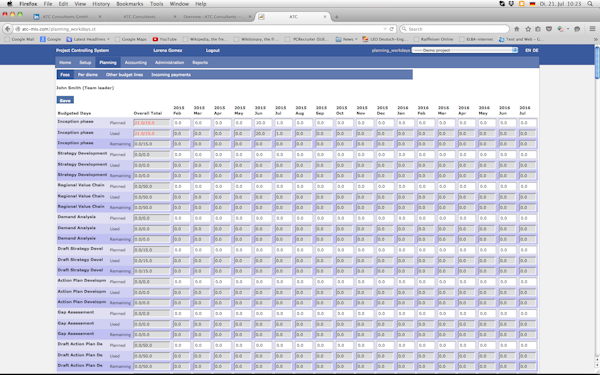Open the News bookmarks folder
600x375 pixels.
[x=346, y=39]
